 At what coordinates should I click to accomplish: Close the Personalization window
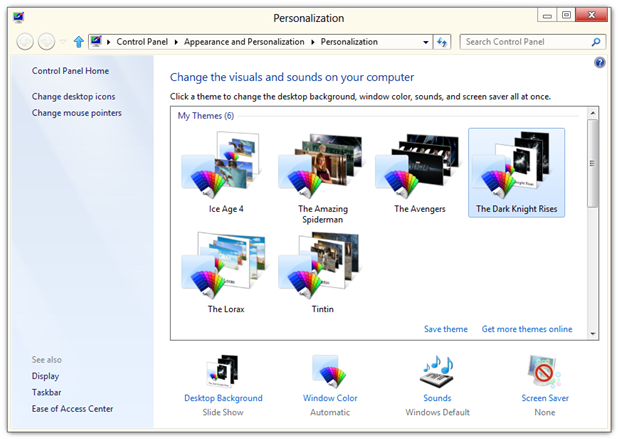coord(591,15)
